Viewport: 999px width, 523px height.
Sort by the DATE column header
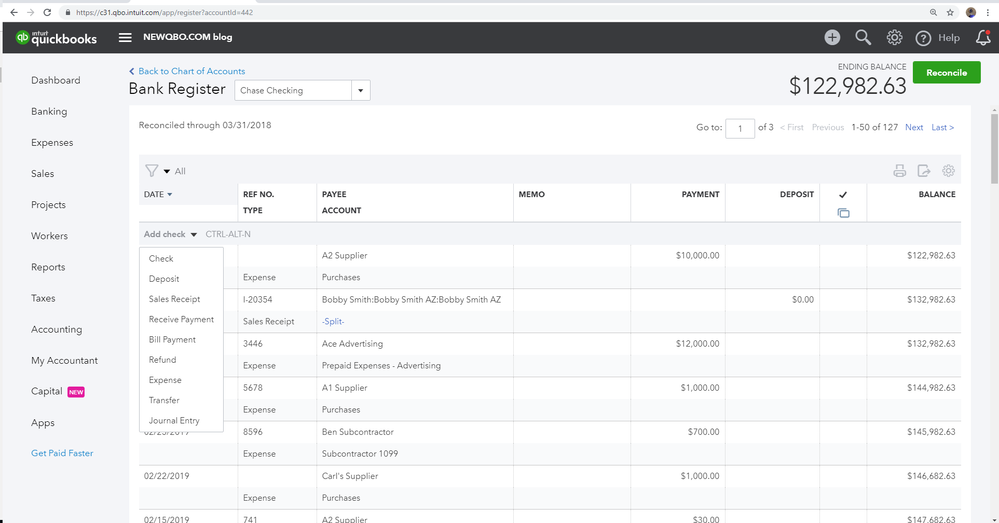156,194
